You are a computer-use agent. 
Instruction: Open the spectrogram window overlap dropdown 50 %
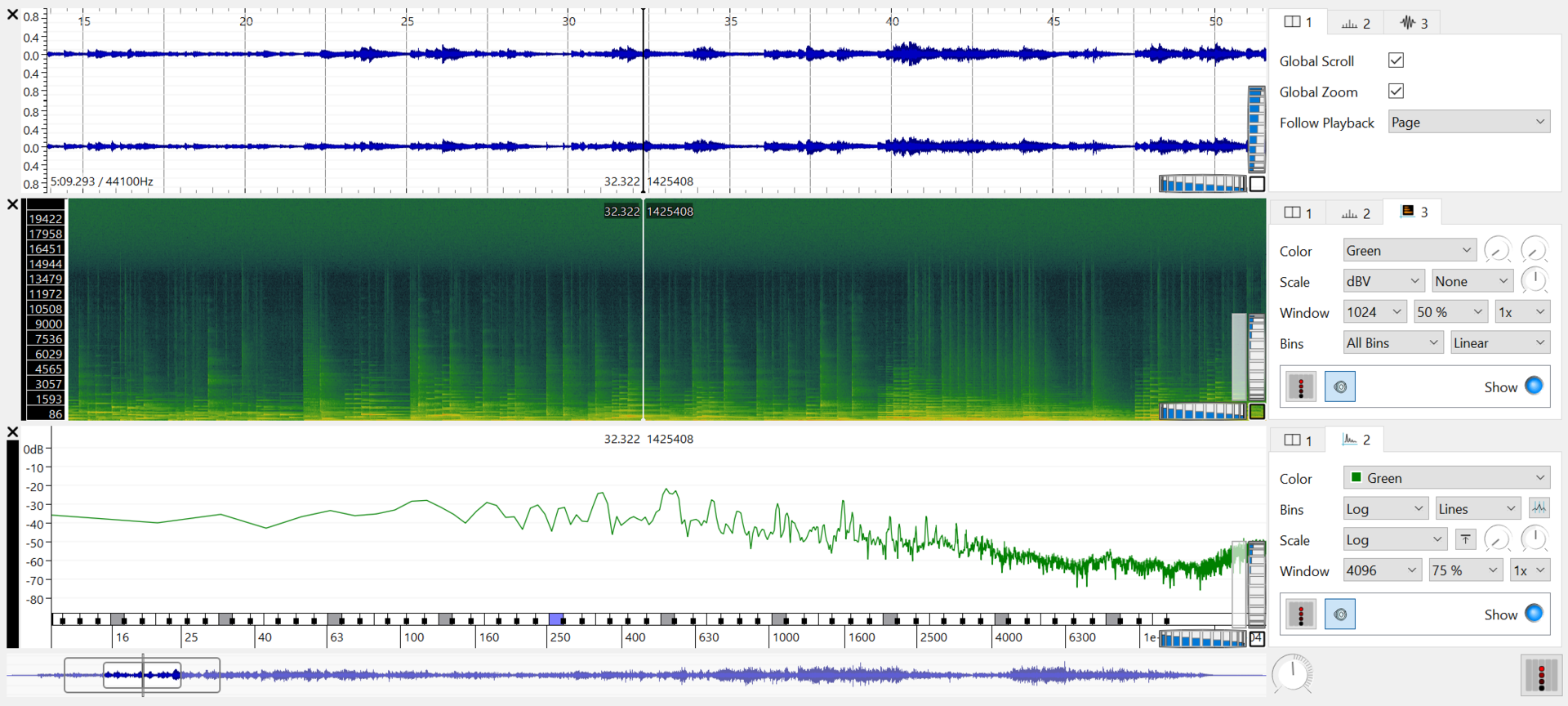coord(1450,311)
